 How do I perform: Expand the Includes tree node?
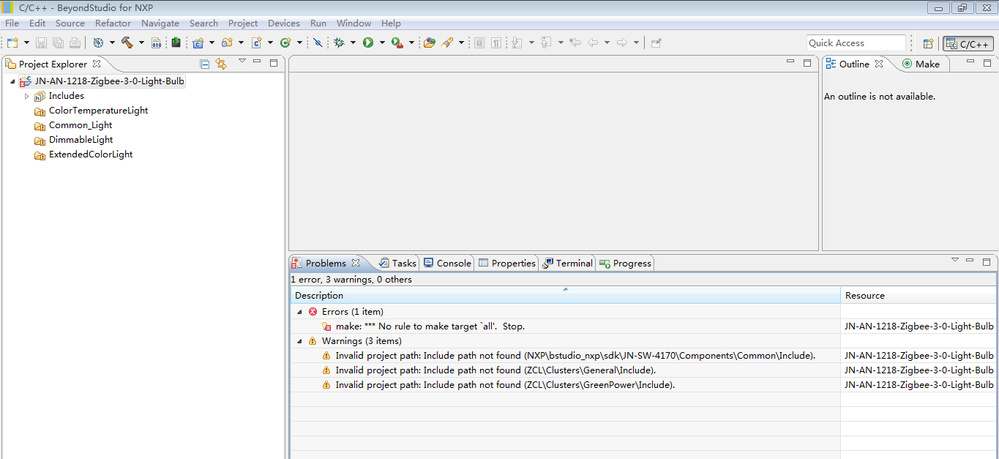click(27, 96)
